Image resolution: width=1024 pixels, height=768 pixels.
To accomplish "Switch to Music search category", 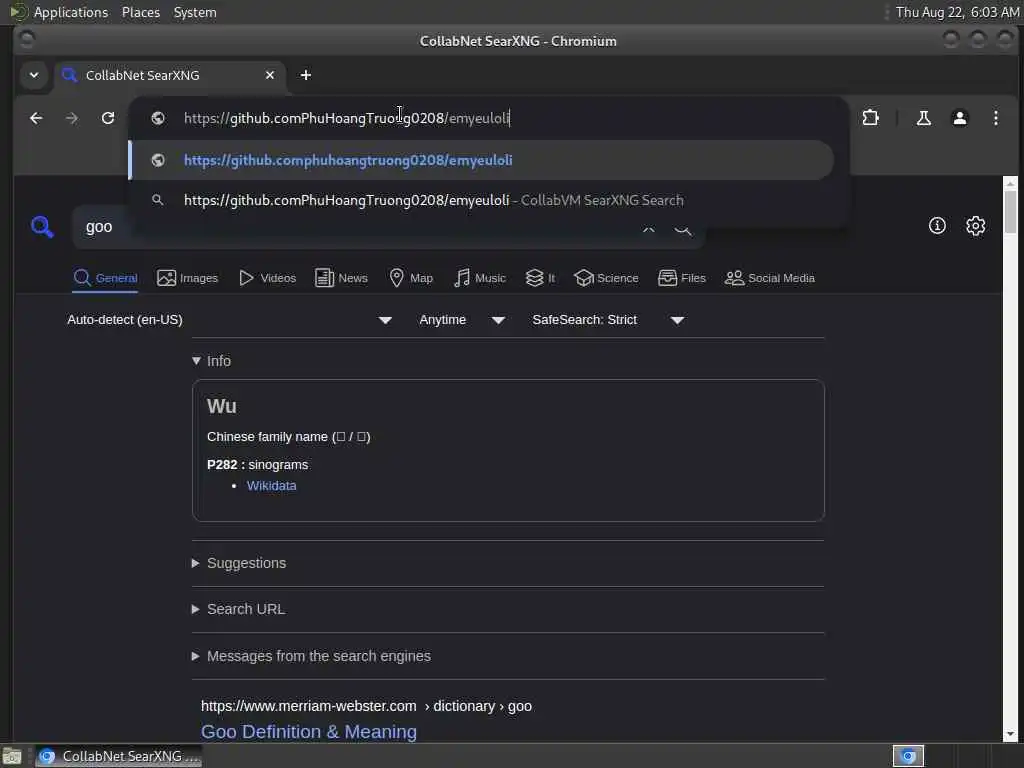I will [480, 278].
